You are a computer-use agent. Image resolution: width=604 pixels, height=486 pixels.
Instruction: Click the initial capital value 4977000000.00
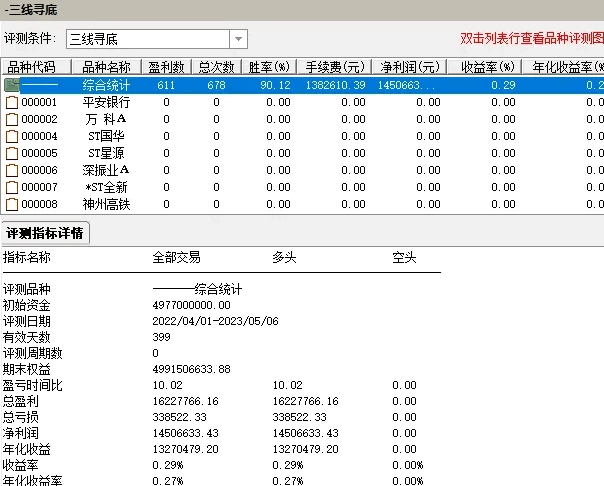(x=191, y=305)
